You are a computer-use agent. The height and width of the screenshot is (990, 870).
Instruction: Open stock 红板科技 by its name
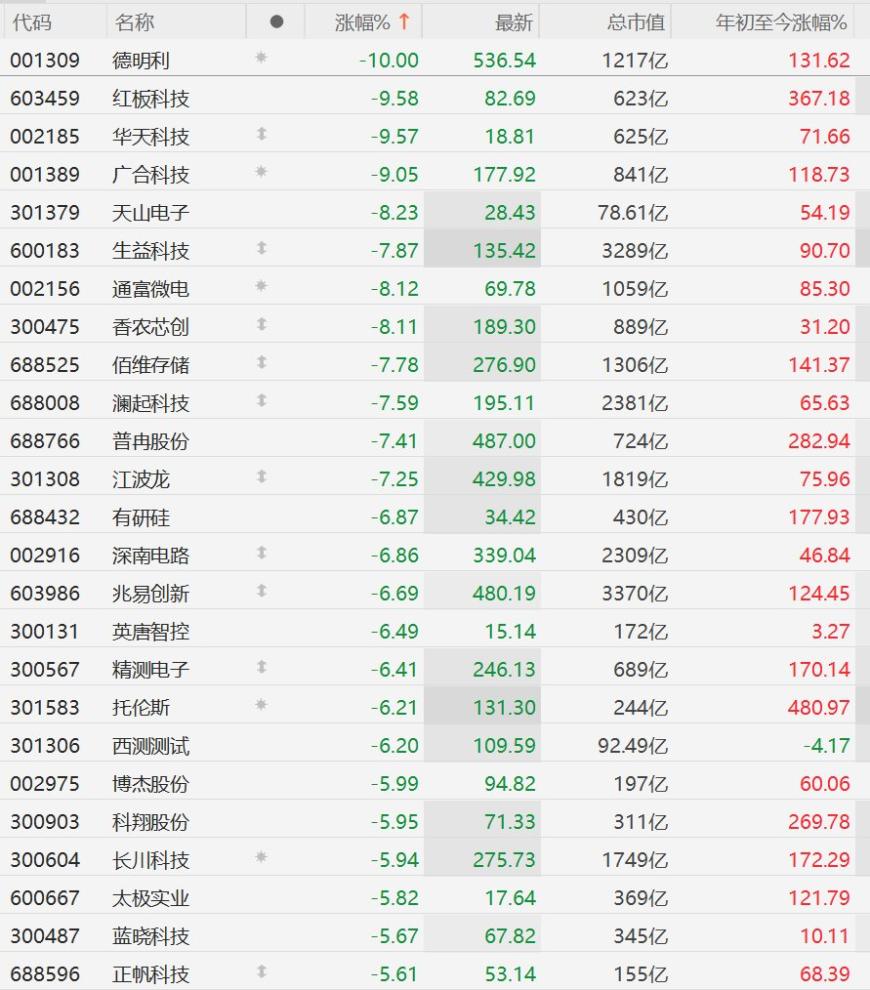pyautogui.click(x=150, y=98)
